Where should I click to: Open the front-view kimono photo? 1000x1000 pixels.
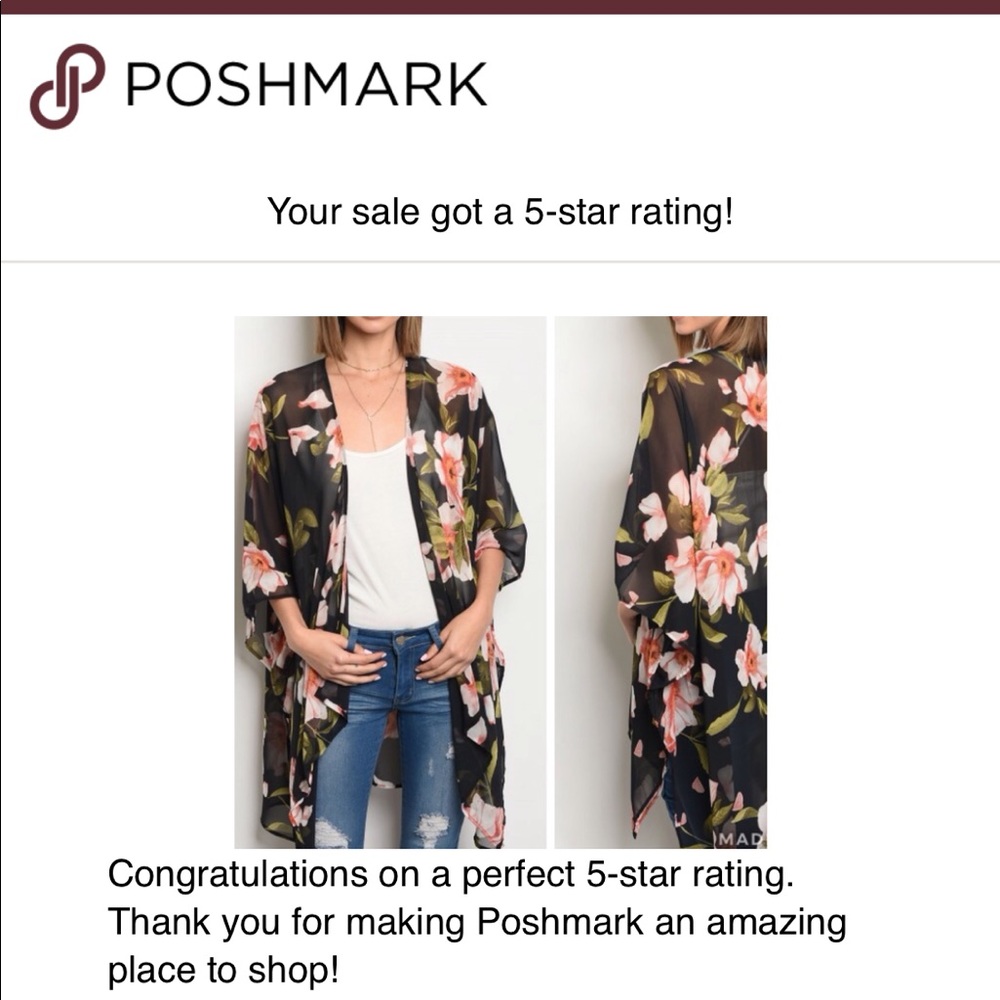(x=390, y=582)
